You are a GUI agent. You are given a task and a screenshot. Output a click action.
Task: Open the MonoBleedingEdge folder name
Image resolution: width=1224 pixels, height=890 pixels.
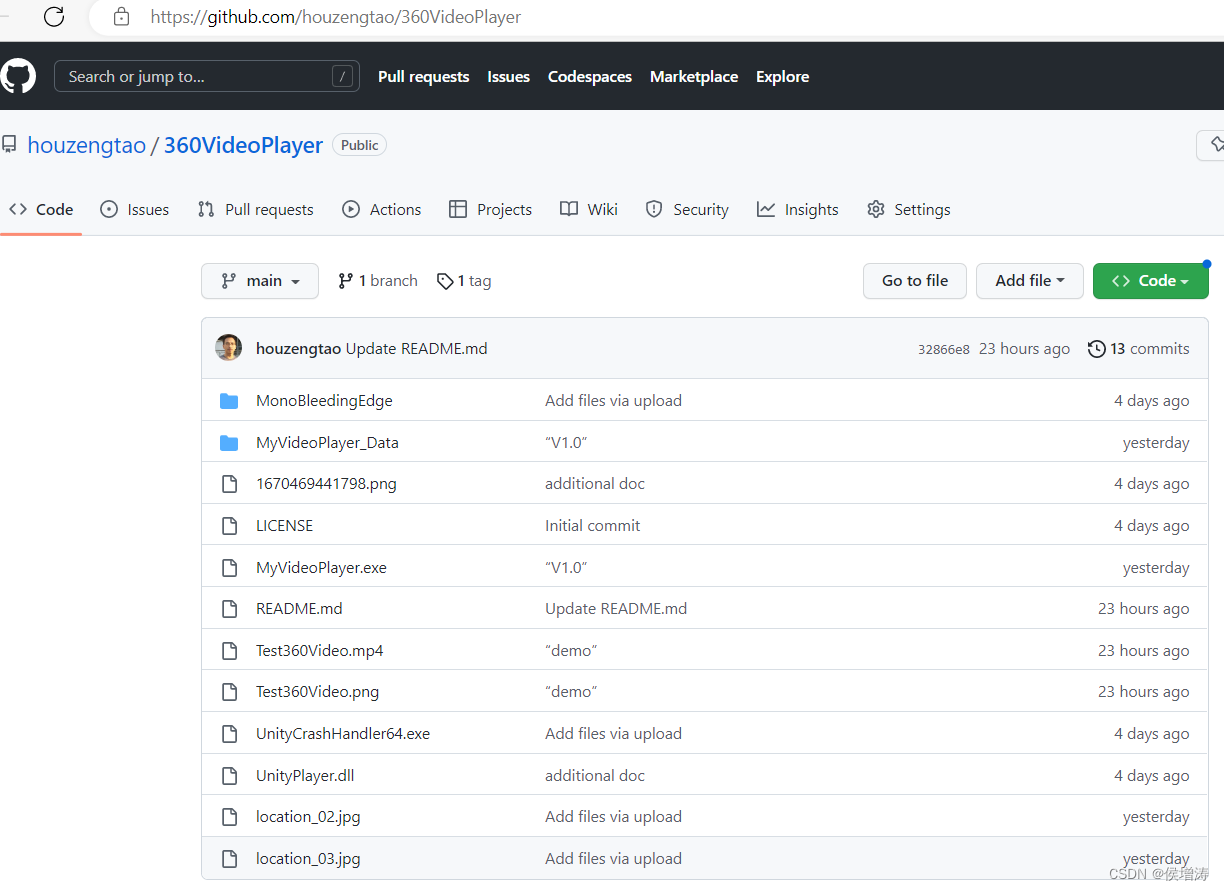pyautogui.click(x=324, y=401)
